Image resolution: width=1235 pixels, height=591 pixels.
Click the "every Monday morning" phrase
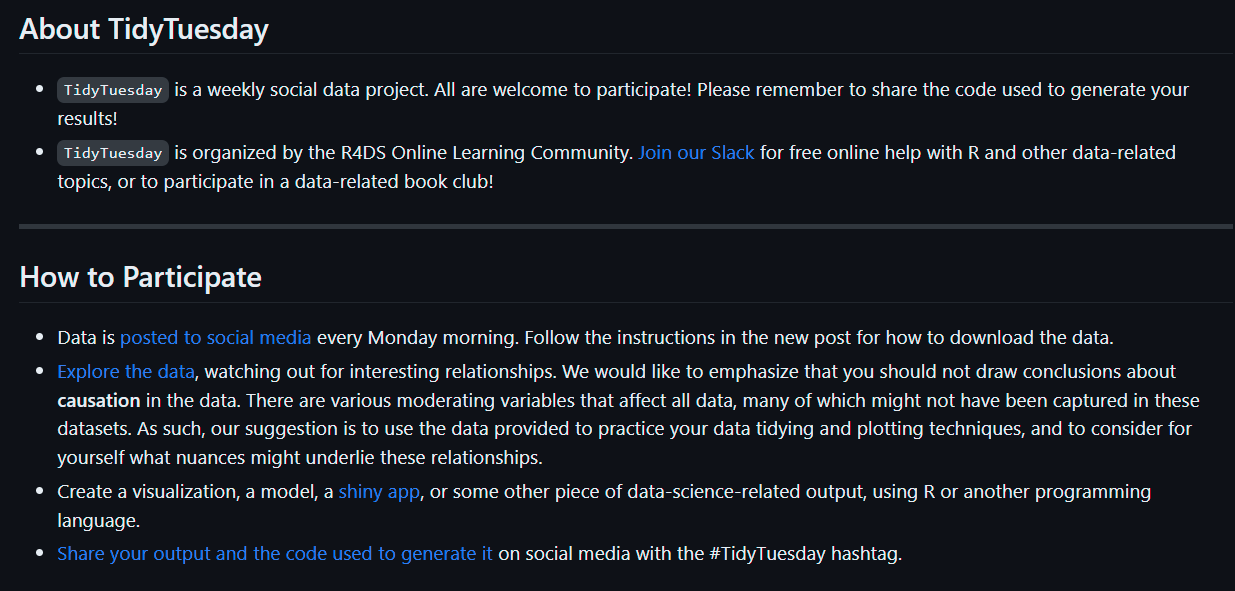click(x=417, y=338)
